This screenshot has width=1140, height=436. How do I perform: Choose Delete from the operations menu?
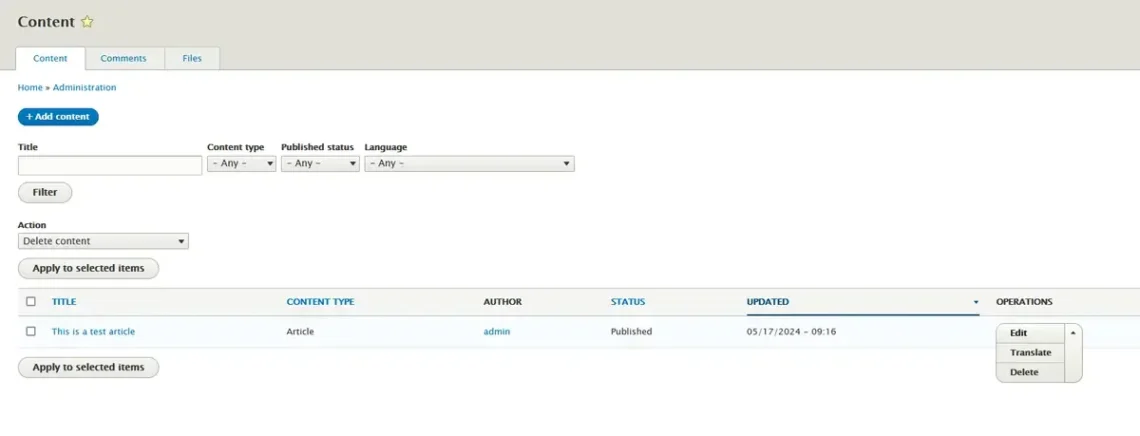(x=1024, y=372)
